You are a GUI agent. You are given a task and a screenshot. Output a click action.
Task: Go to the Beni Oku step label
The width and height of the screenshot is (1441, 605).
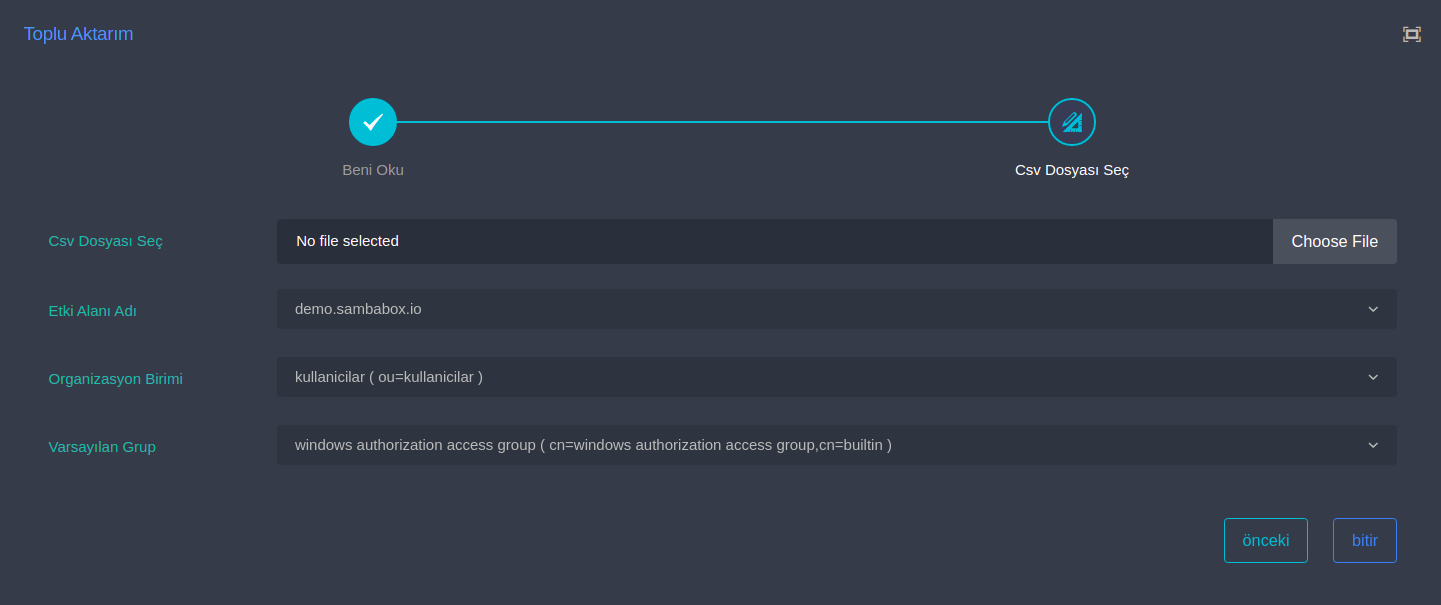(x=373, y=170)
